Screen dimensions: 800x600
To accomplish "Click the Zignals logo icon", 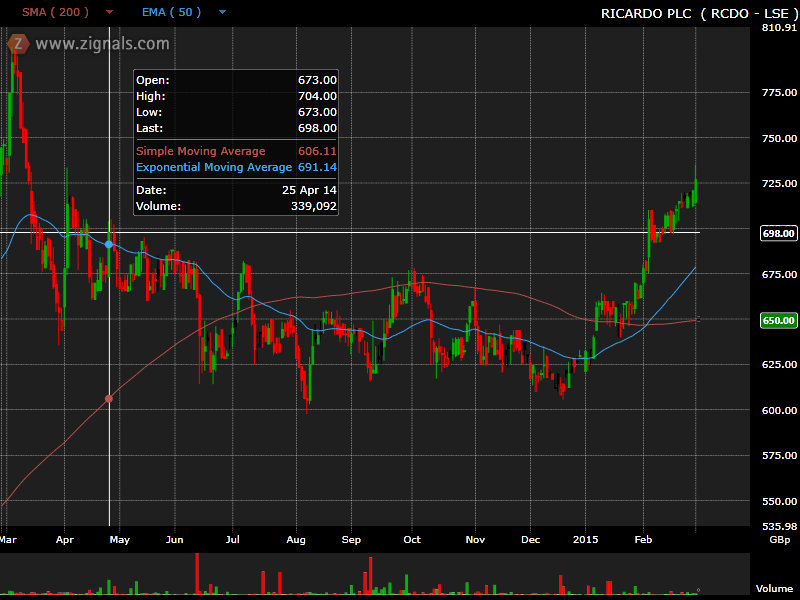I will (17, 44).
